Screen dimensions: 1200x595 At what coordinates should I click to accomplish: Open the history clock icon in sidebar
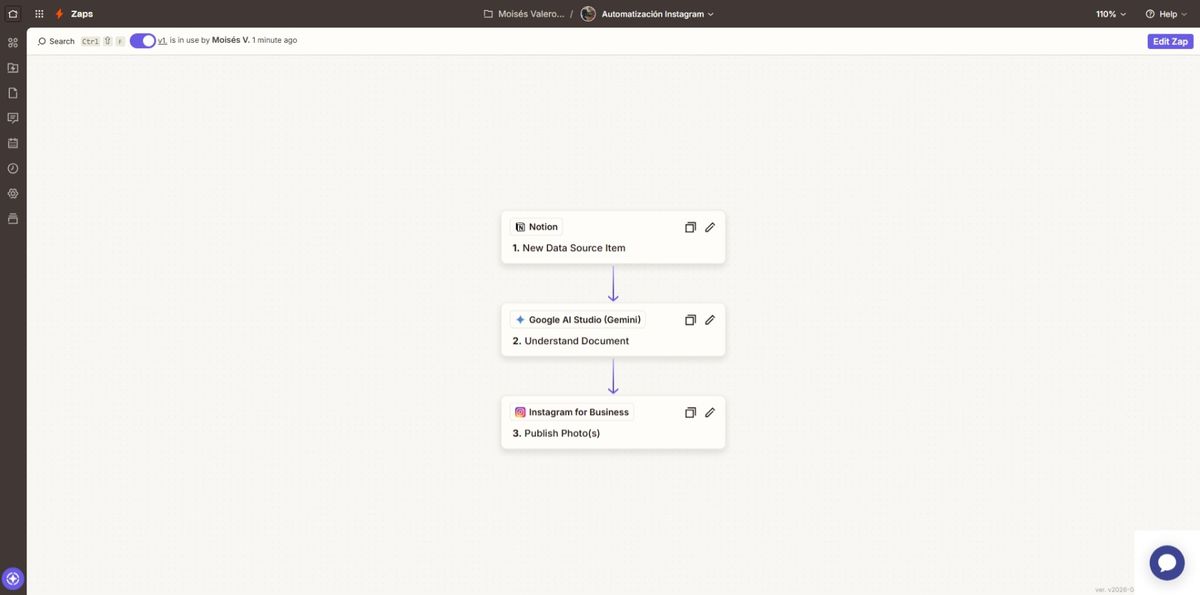13,168
